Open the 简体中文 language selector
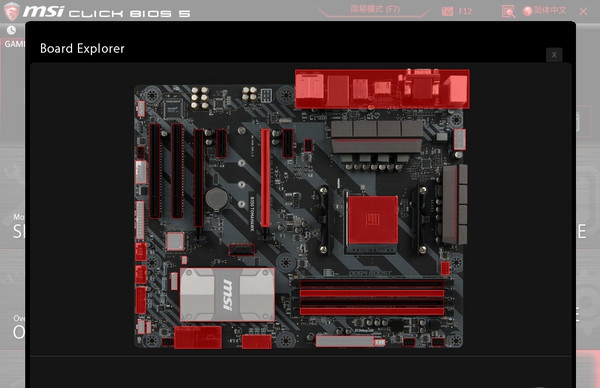Viewport: 600px width, 388px height. click(545, 11)
